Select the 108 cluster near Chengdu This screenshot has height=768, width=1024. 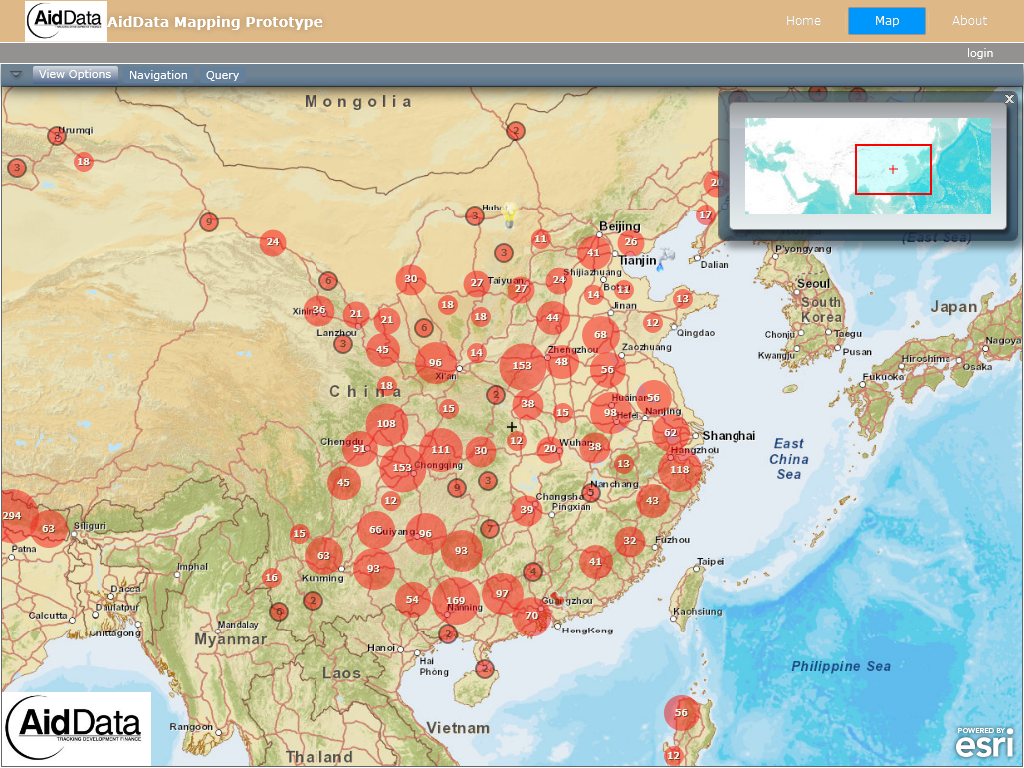pos(386,424)
